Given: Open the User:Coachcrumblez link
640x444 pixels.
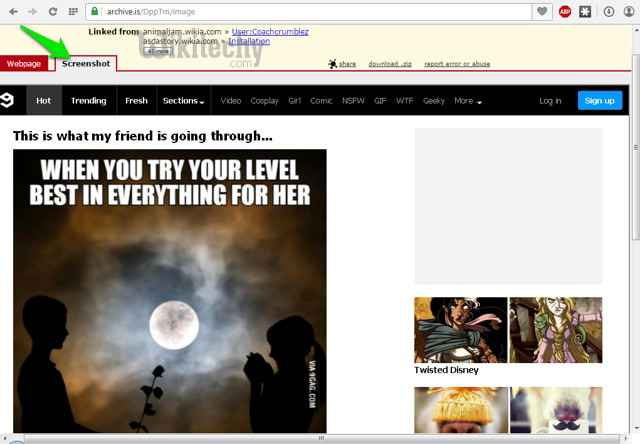Looking at the screenshot, I should coord(270,31).
